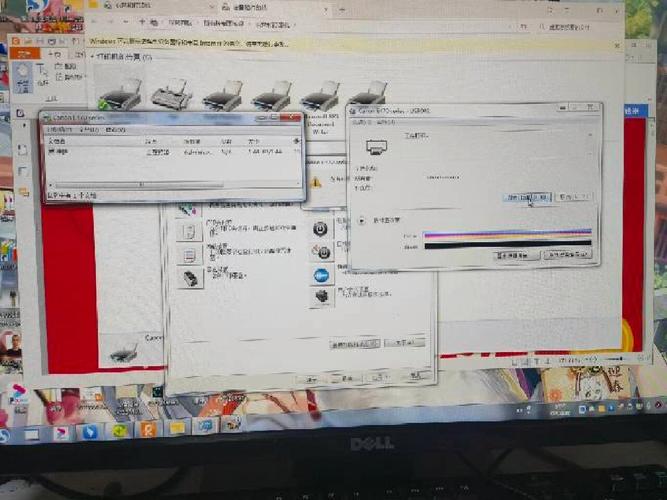The height and width of the screenshot is (500, 667).
Task: Open the Auto Power icon below Power Off
Action: point(320,251)
